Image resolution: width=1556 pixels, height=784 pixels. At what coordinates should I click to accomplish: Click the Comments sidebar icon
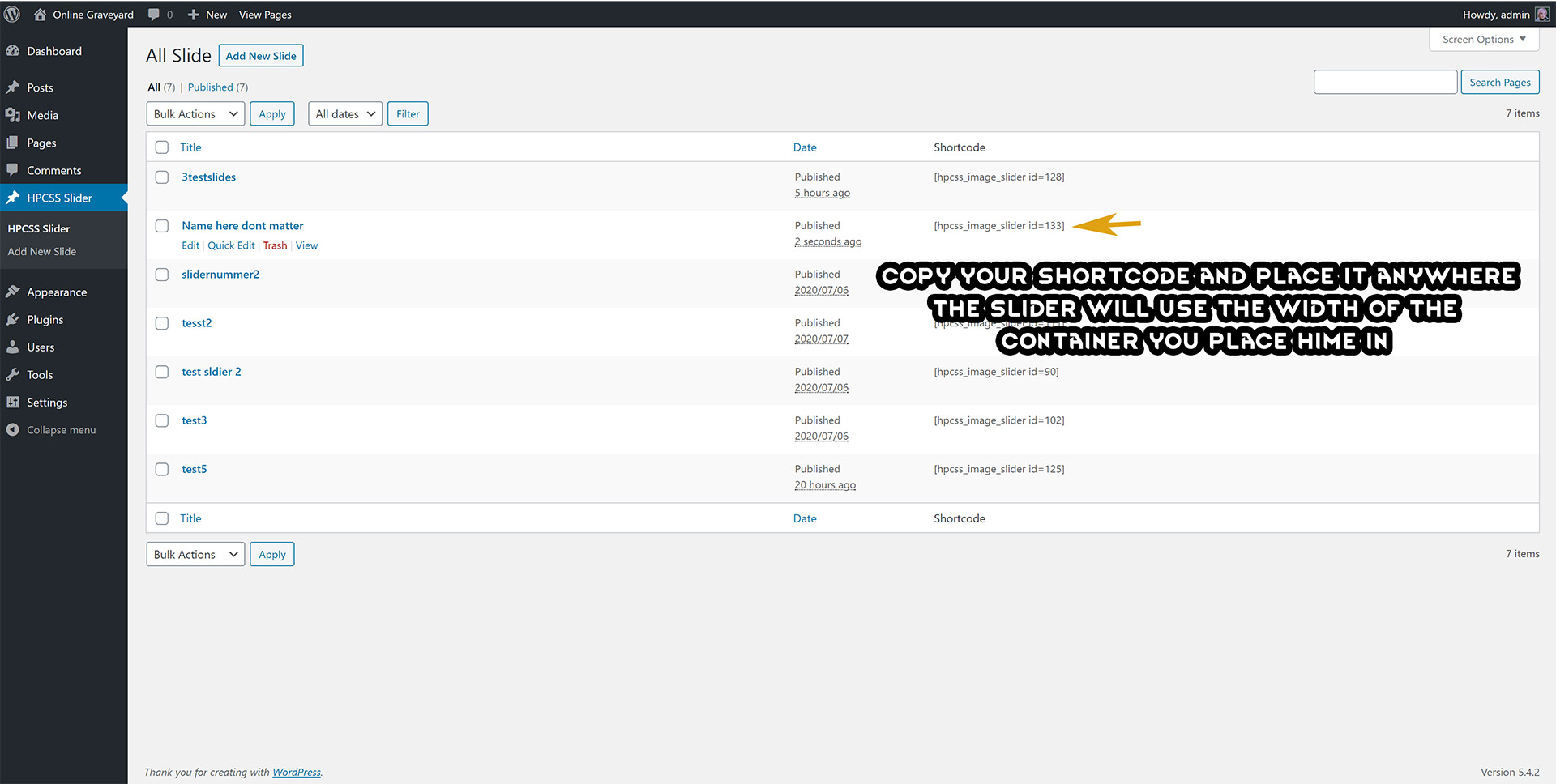click(x=13, y=170)
